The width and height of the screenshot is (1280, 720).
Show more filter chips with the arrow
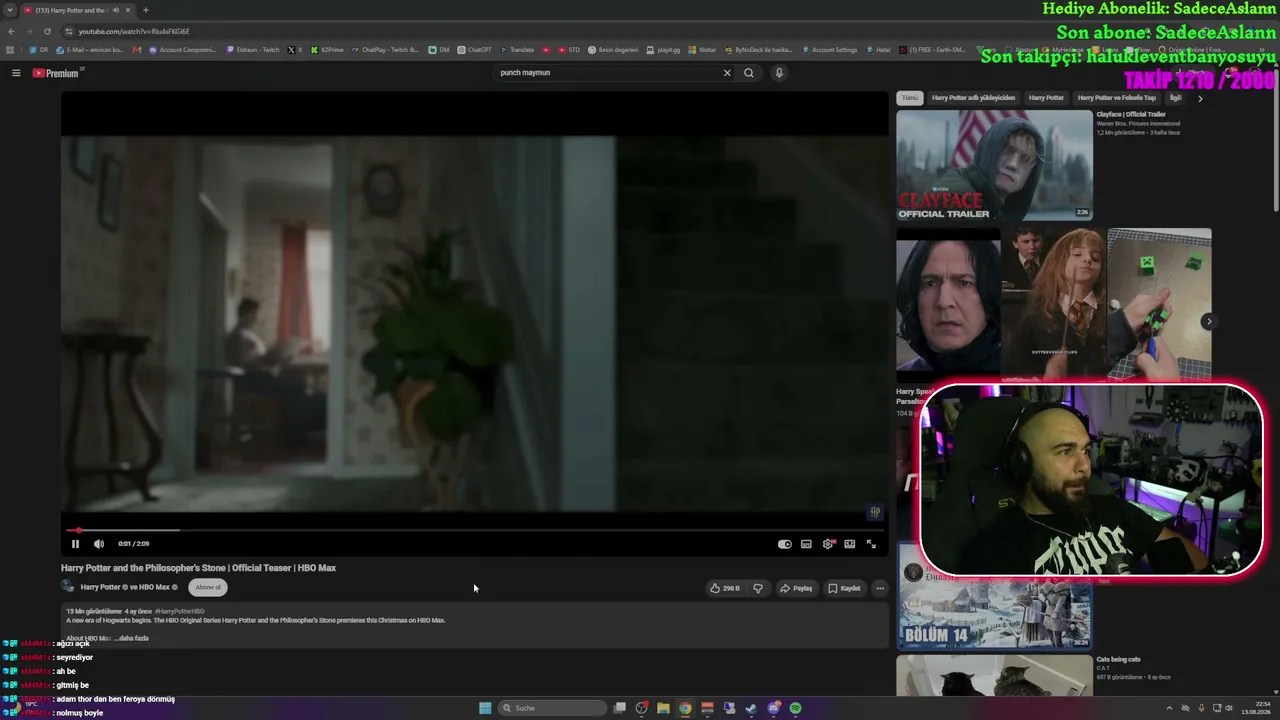tap(1200, 98)
